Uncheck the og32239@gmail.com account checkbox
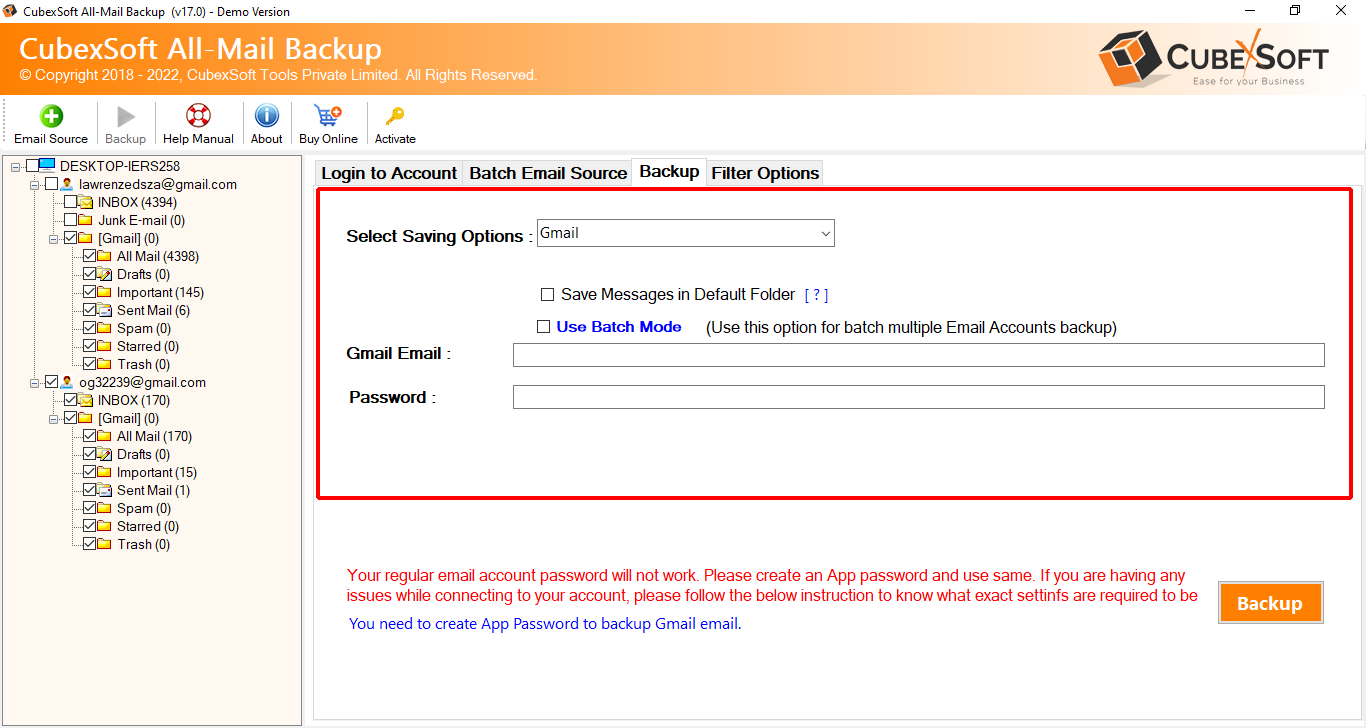 (x=52, y=382)
